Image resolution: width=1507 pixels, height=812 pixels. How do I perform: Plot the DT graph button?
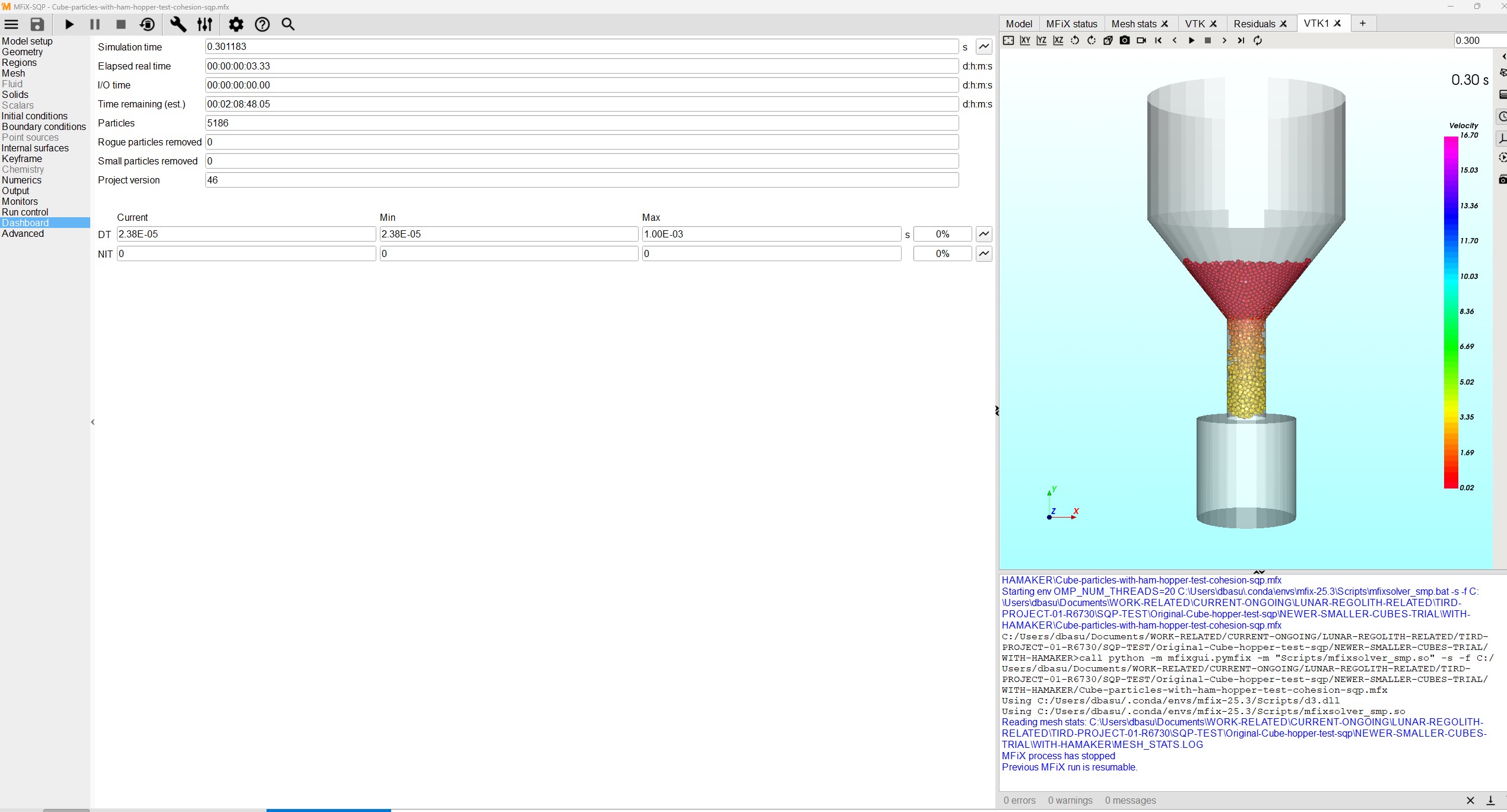(x=984, y=234)
